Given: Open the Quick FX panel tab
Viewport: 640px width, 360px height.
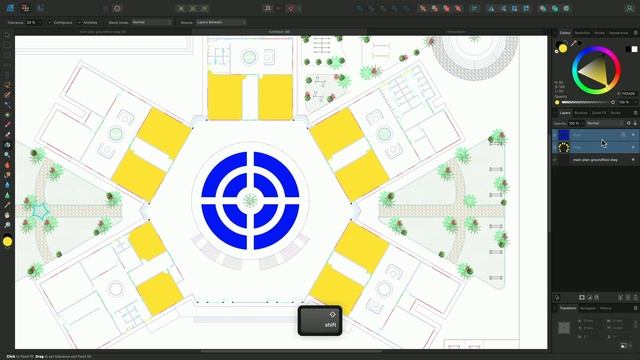Looking at the screenshot, I should 599,113.
